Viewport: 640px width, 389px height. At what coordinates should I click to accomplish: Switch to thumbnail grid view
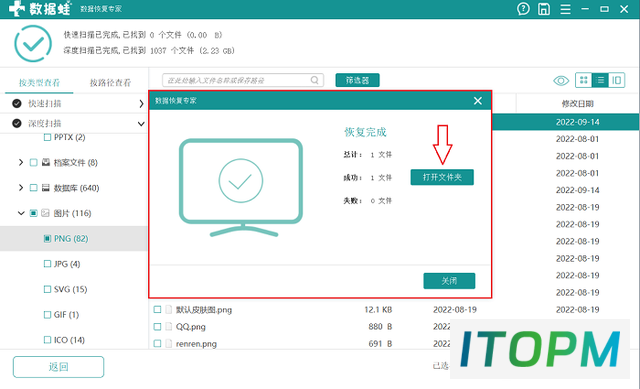584,80
